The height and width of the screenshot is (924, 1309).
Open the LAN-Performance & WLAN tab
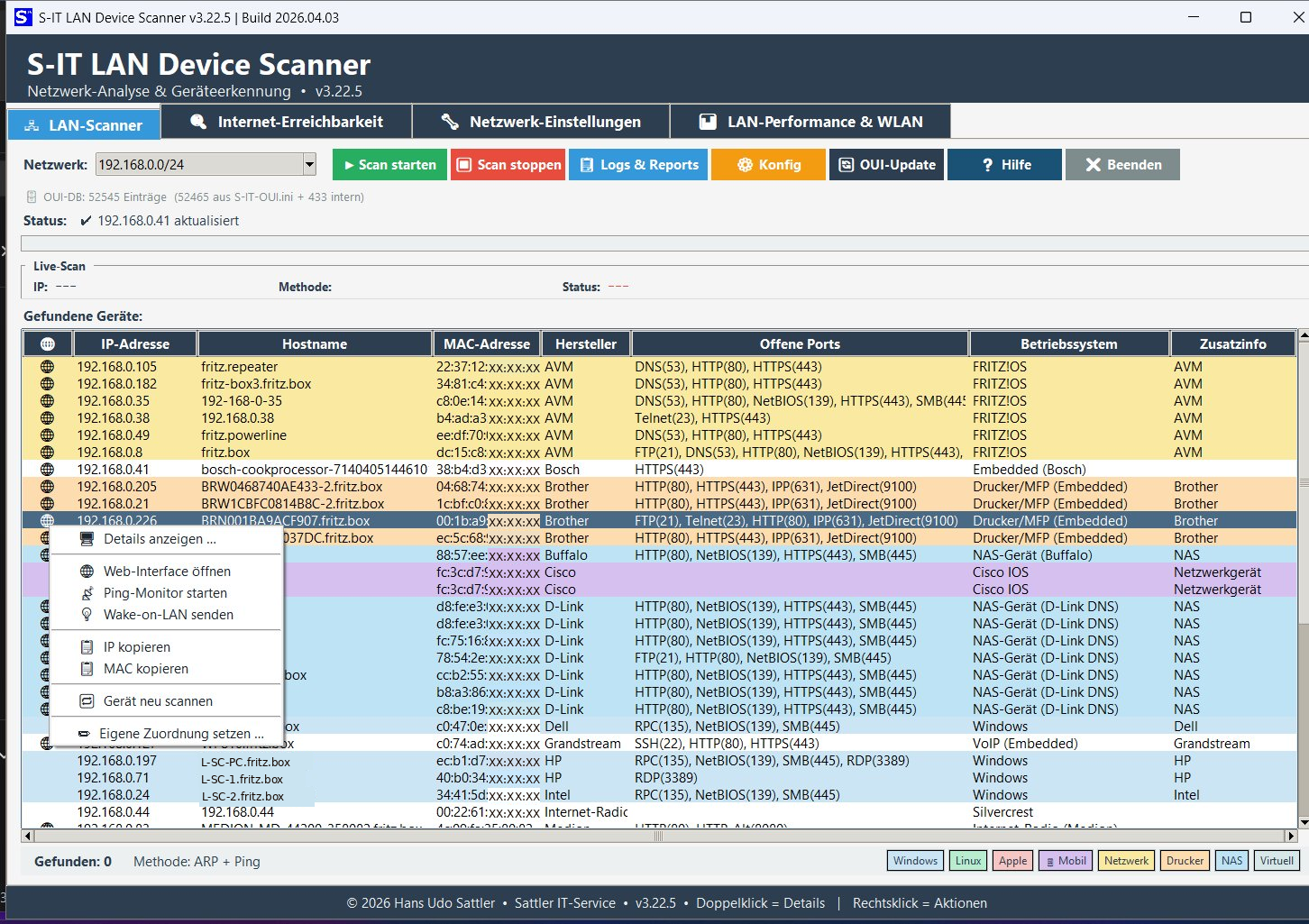coord(810,122)
